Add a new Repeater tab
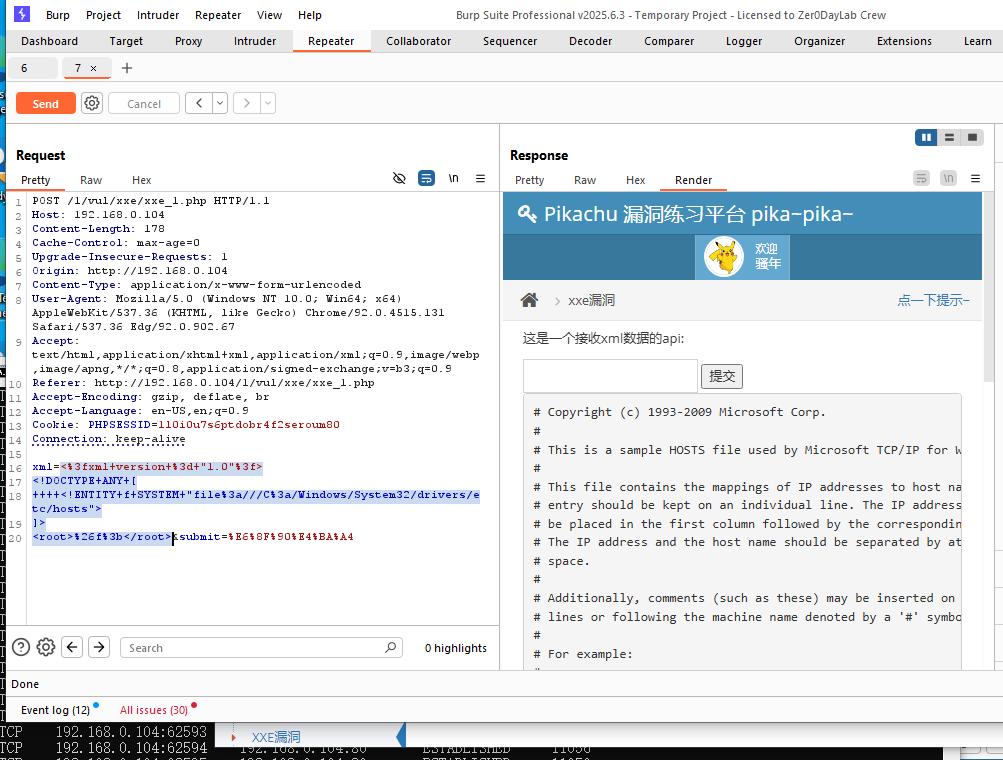Image resolution: width=1003 pixels, height=760 pixels. click(127, 68)
